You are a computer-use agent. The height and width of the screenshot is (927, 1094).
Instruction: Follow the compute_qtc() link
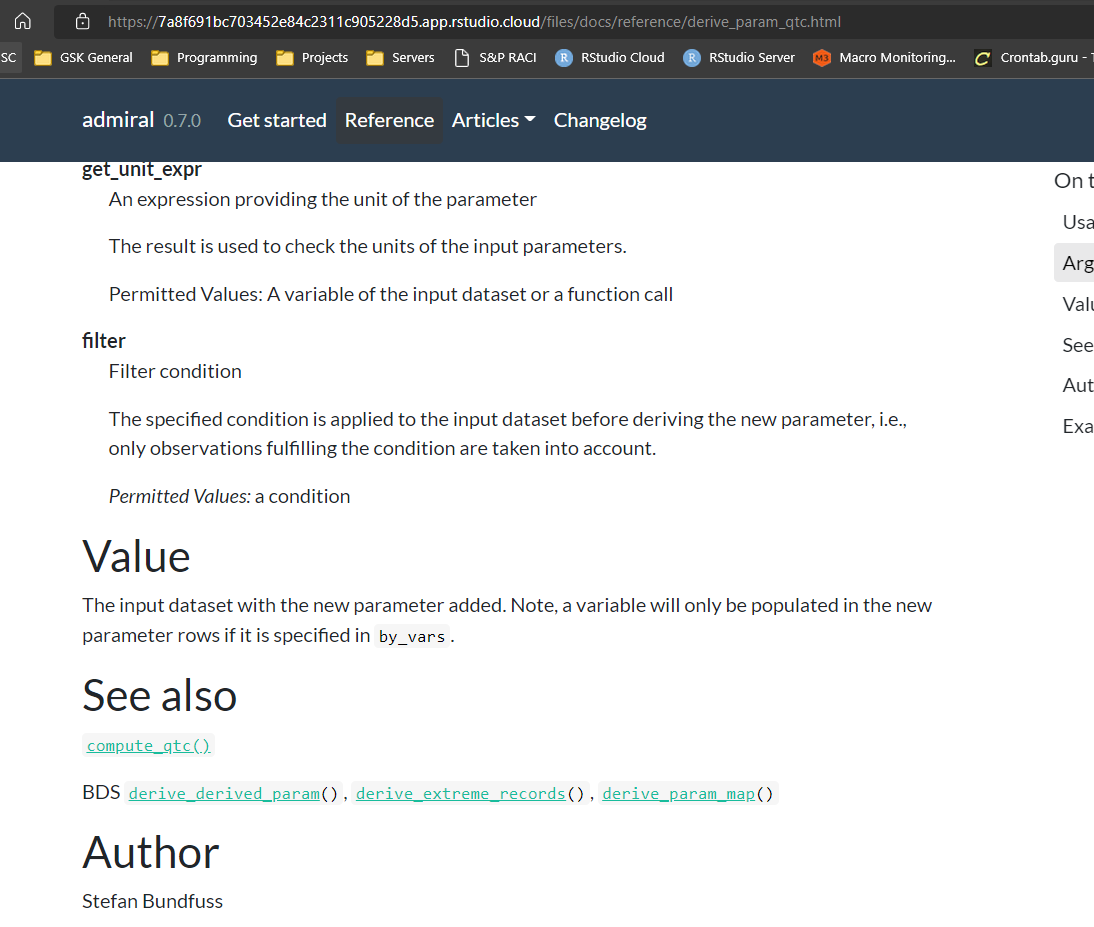pos(148,745)
